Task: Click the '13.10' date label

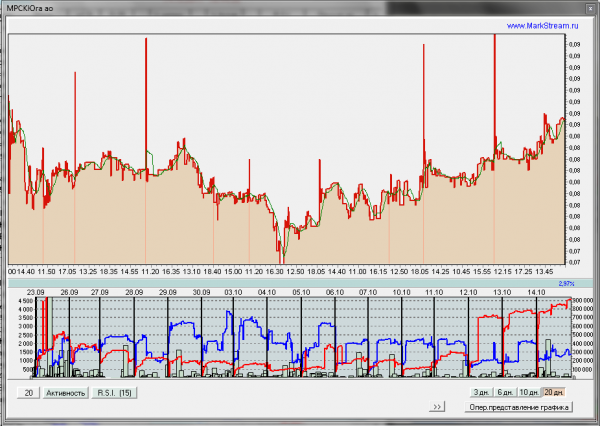Action: (502, 292)
